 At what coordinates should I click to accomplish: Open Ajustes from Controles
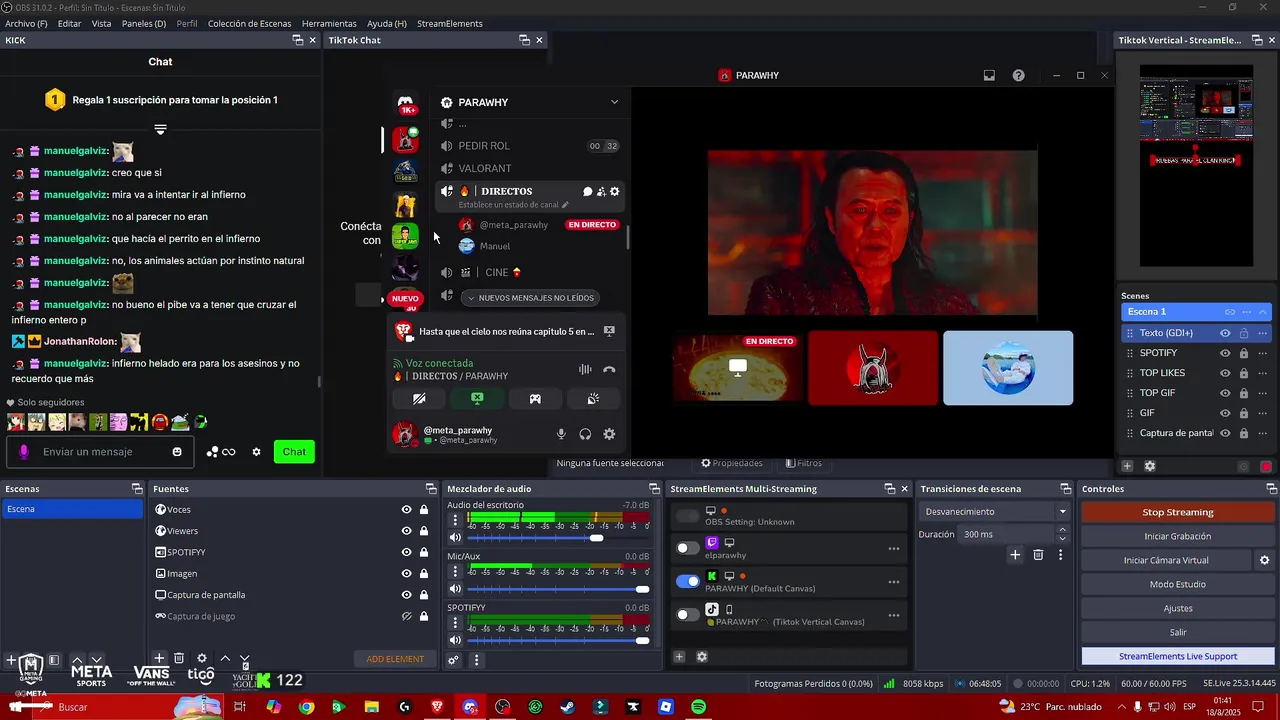(1178, 608)
